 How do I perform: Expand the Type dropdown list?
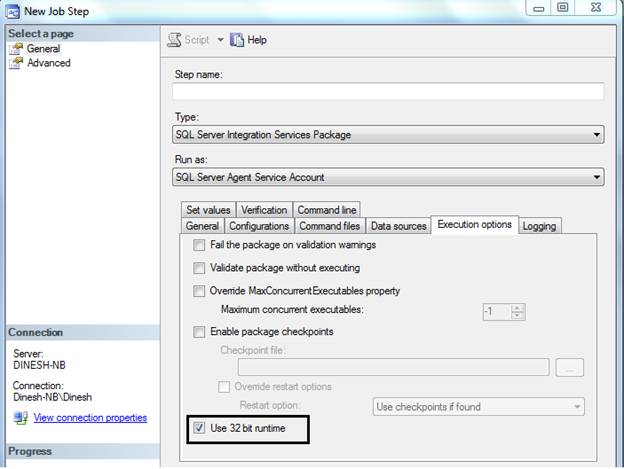596,135
